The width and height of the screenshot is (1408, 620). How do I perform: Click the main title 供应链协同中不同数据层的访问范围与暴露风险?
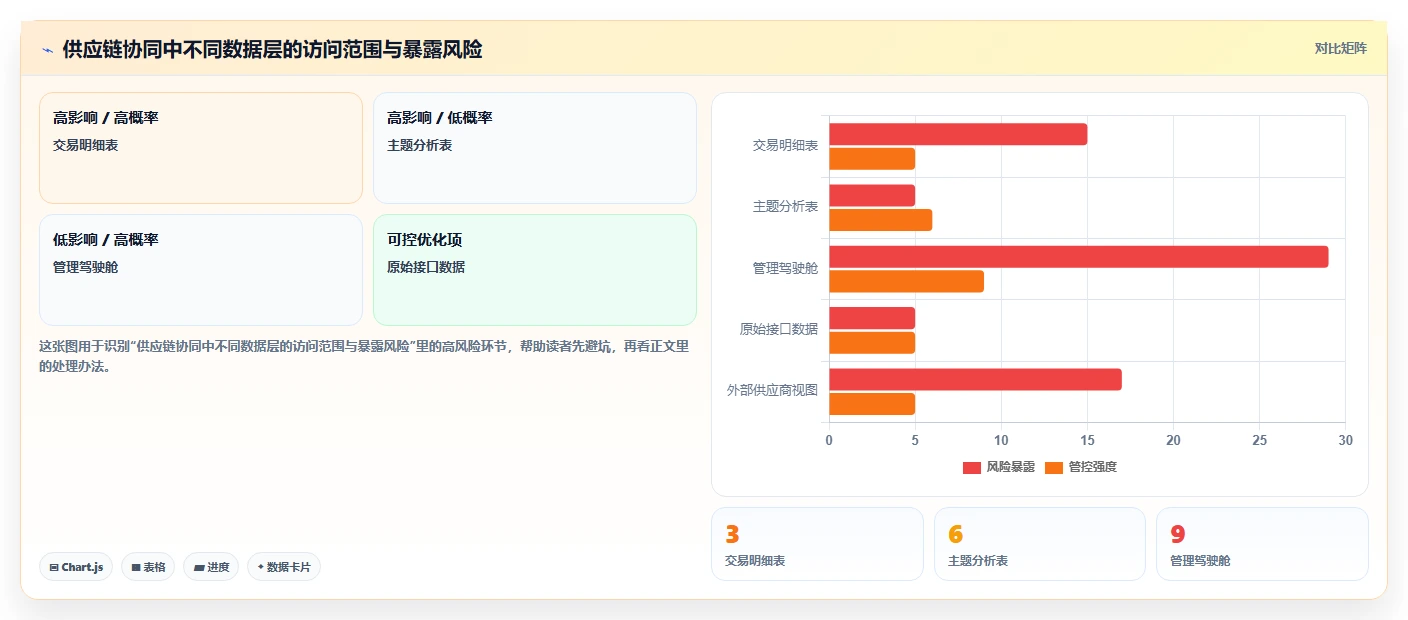point(272,49)
